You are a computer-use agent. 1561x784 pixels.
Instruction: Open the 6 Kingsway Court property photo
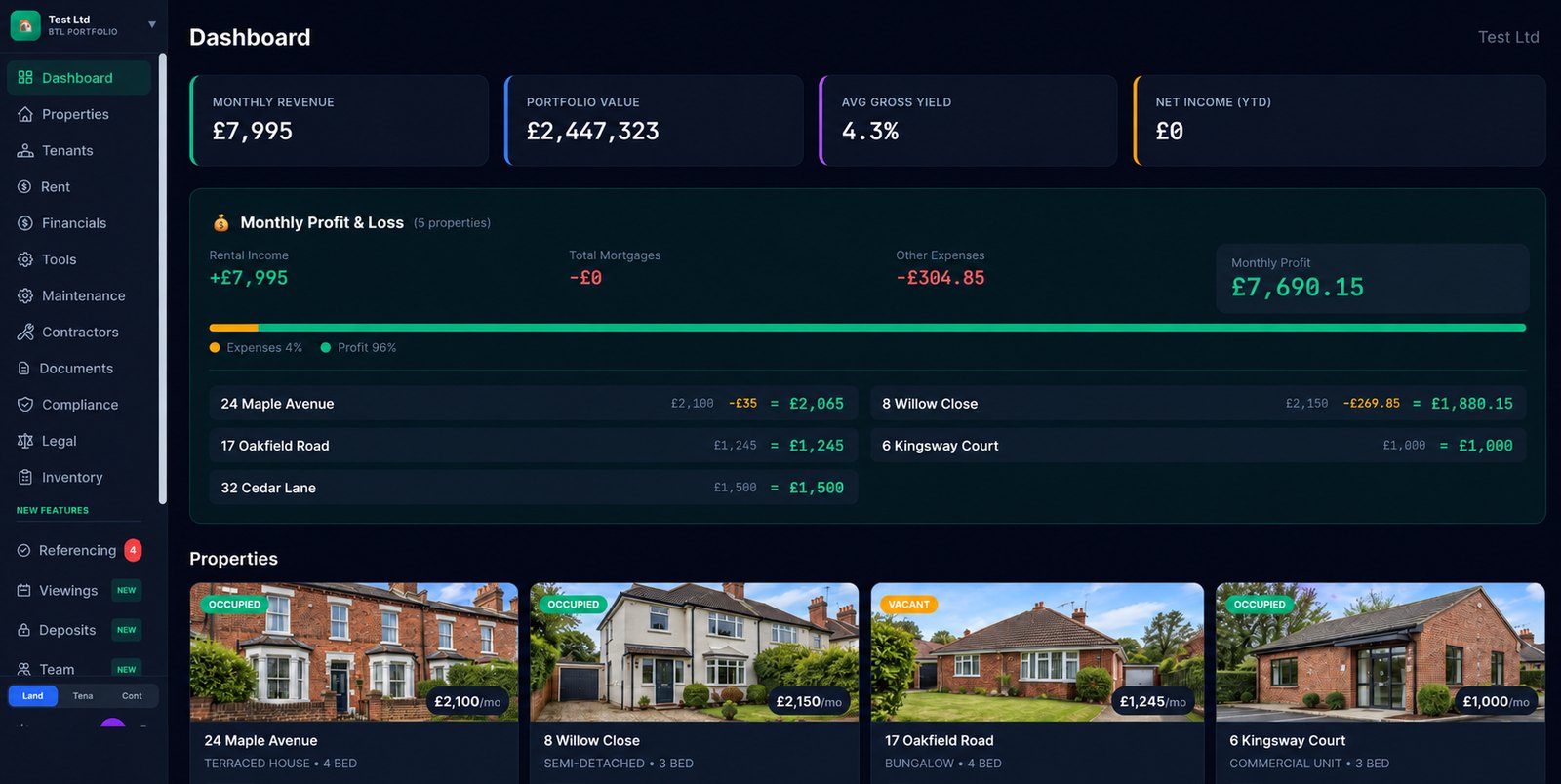1381,652
